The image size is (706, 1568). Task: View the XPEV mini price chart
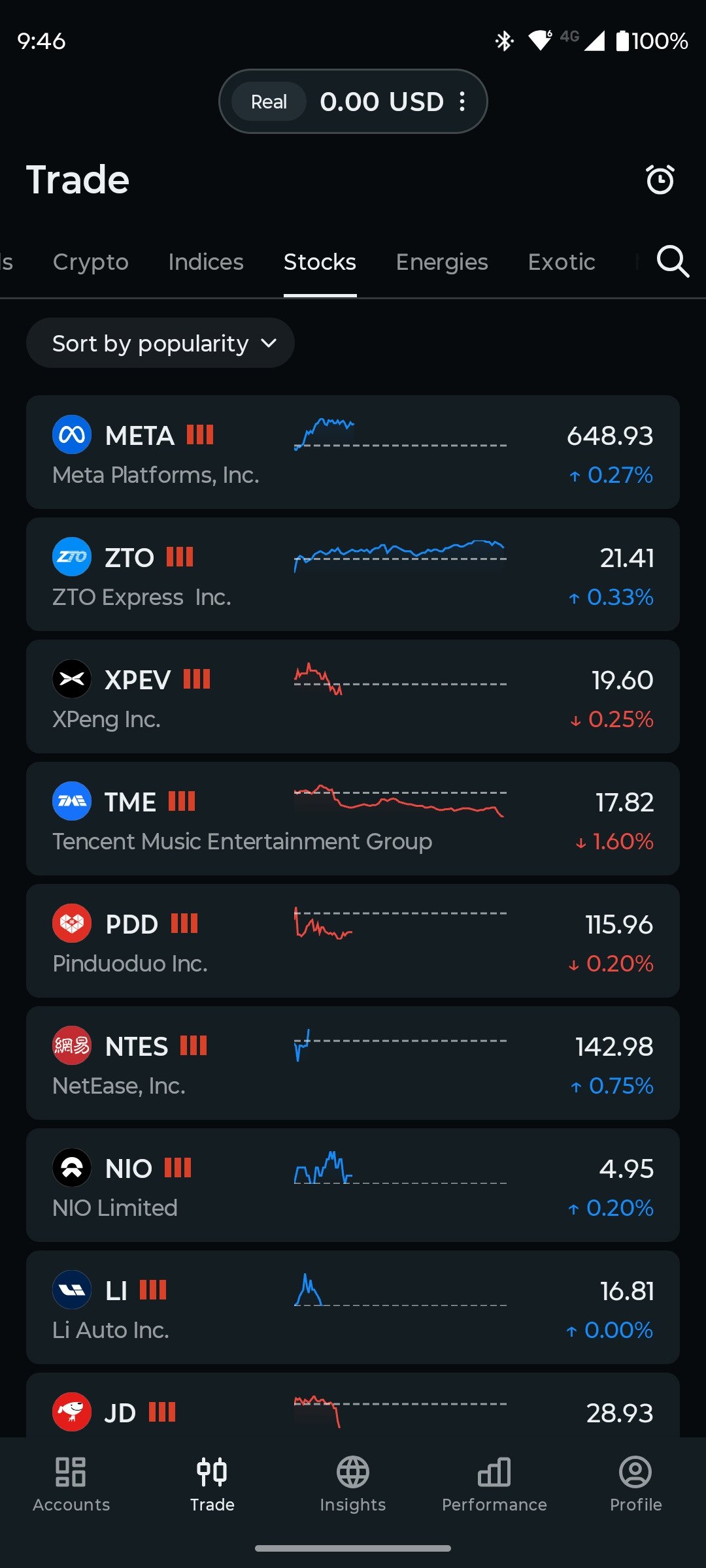coord(399,681)
